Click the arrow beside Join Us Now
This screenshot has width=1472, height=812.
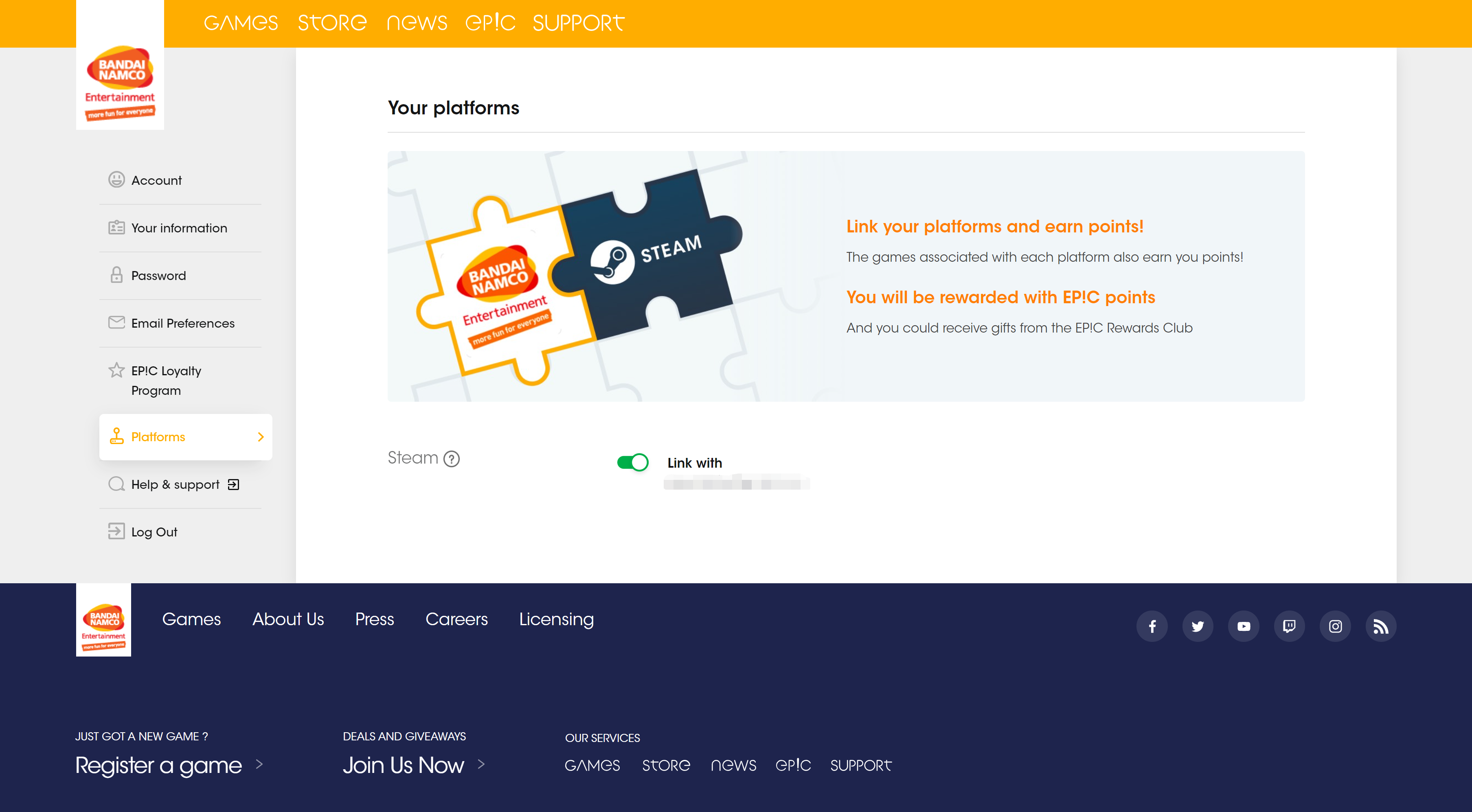click(481, 764)
